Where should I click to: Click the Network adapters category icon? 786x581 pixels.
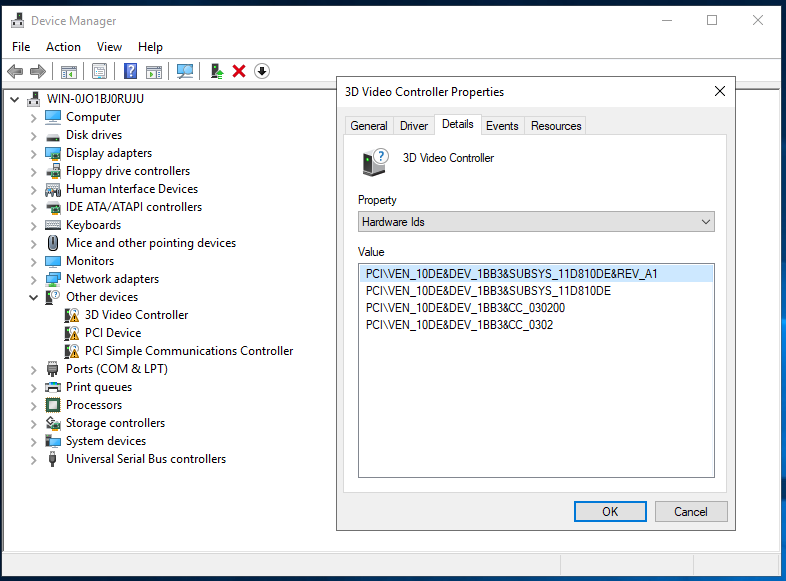click(x=53, y=279)
